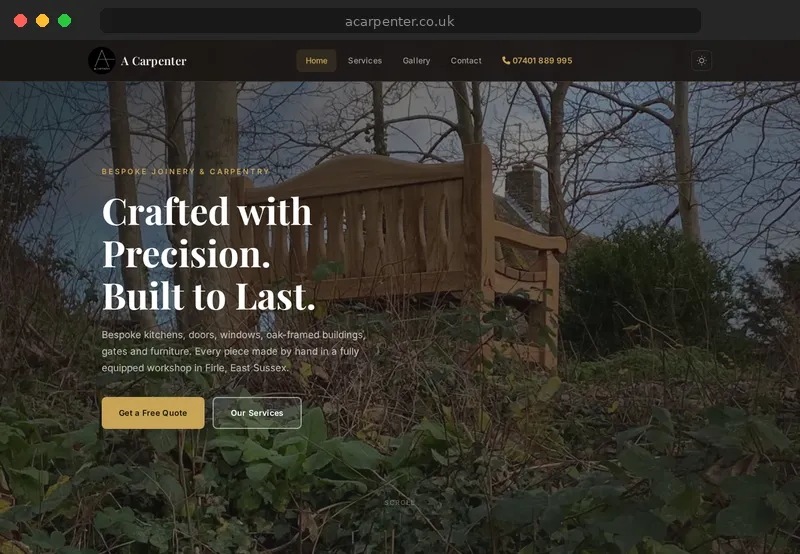Click the green maximize window dot
The height and width of the screenshot is (554, 800).
point(64,21)
